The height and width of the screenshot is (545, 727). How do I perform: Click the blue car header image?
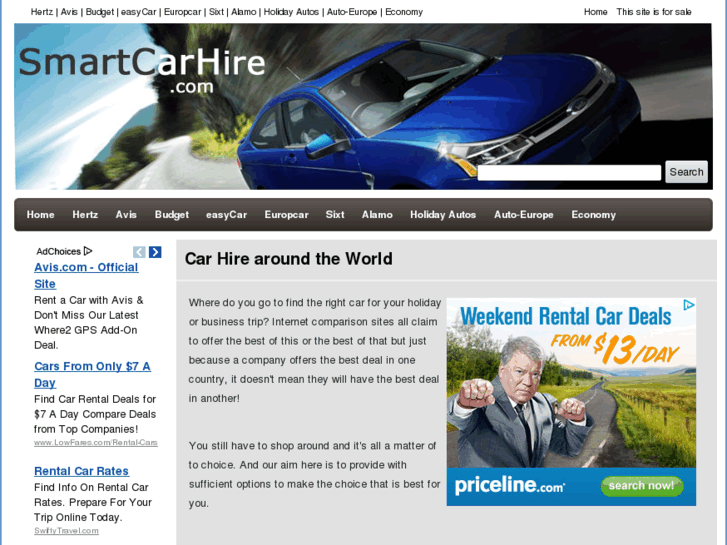tap(364, 107)
